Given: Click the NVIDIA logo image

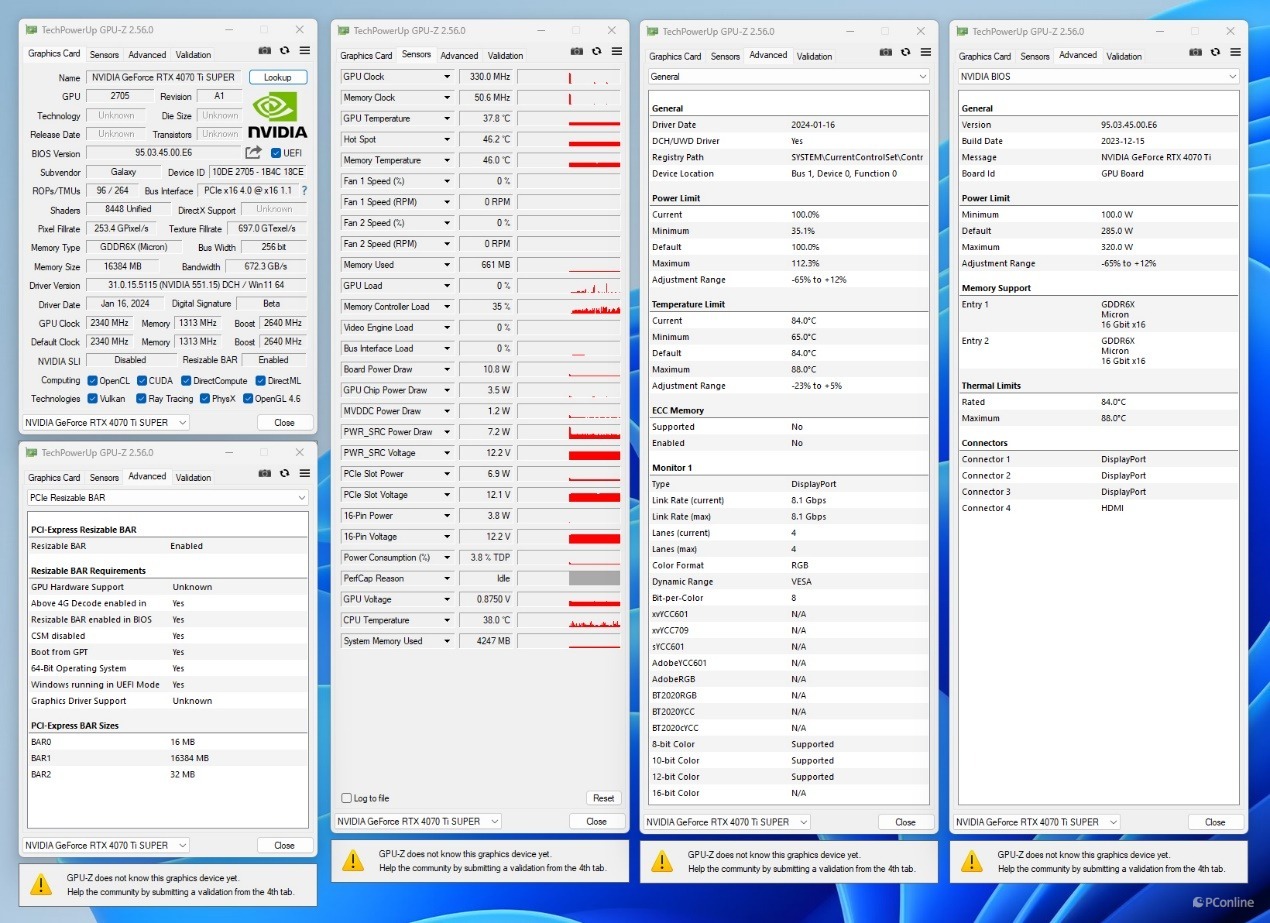Looking at the screenshot, I should coord(277,113).
